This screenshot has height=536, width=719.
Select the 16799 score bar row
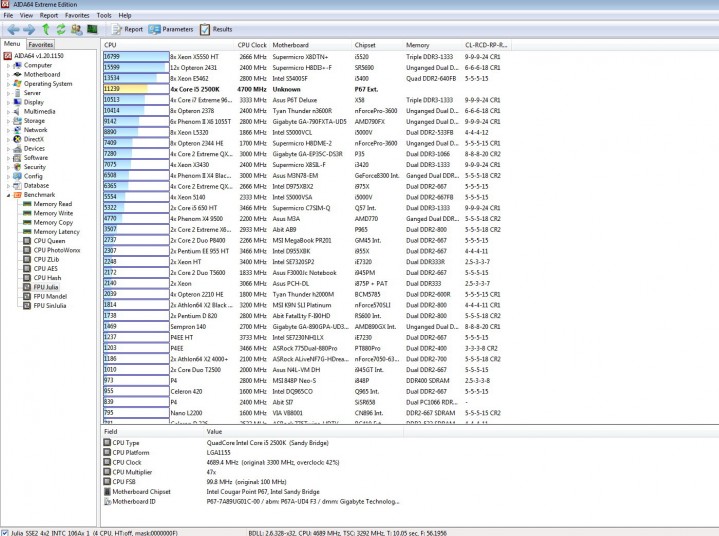pyautogui.click(x=136, y=57)
